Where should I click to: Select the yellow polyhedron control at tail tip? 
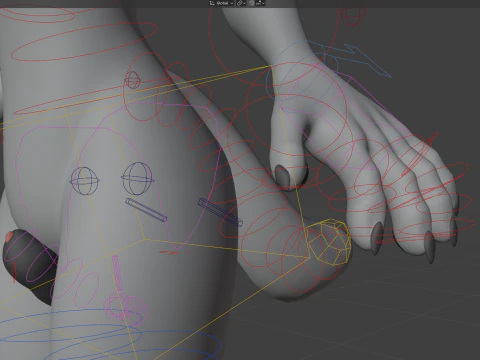[328, 242]
